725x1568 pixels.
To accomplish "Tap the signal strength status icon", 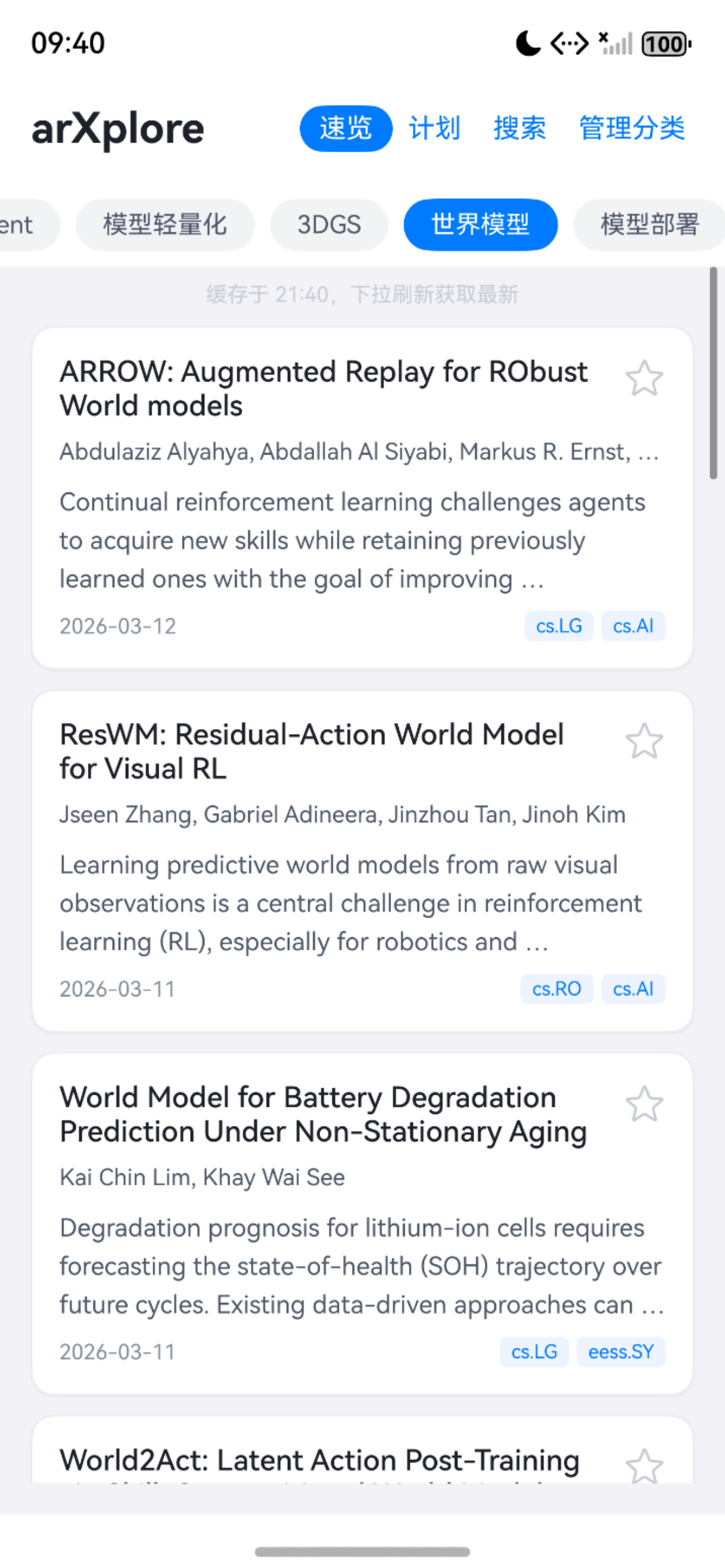I will tap(616, 44).
